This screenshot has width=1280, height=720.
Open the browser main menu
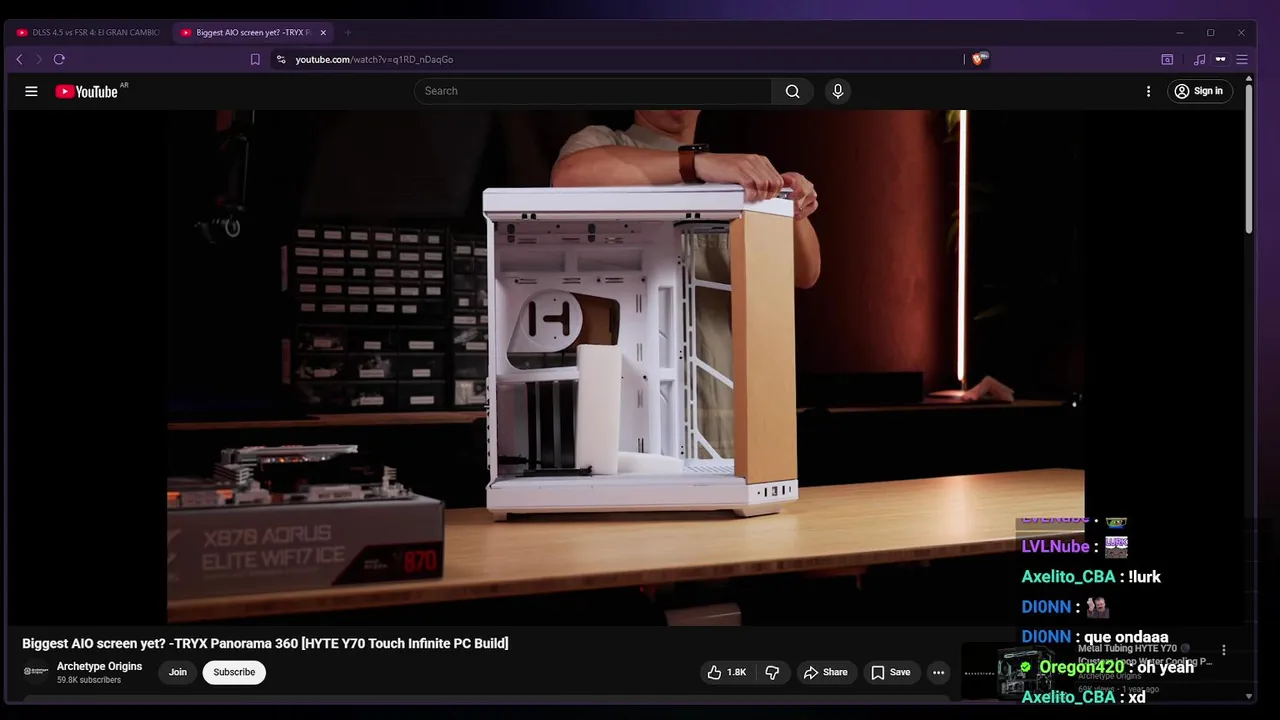point(1242,59)
